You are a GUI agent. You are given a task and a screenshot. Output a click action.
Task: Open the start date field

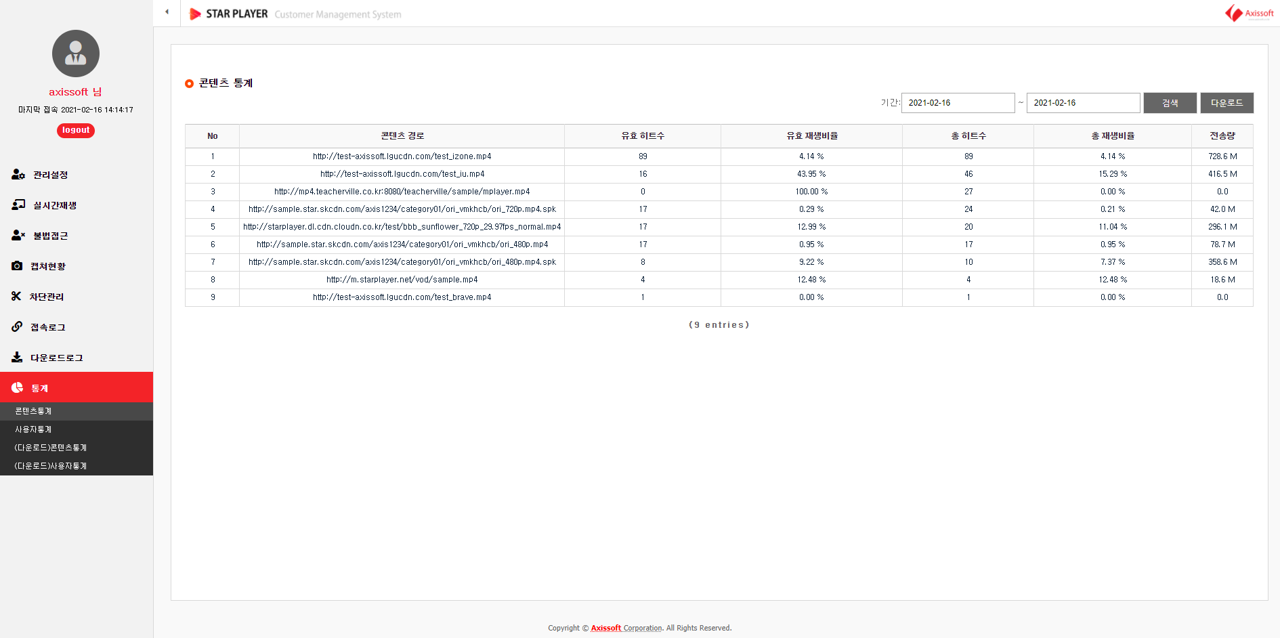(957, 103)
